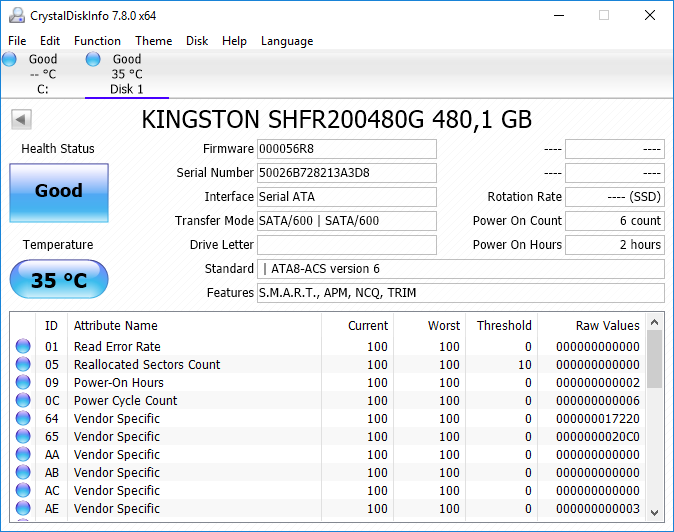Click the Firmware field 000056R8
This screenshot has width=674, height=532.
click(347, 149)
